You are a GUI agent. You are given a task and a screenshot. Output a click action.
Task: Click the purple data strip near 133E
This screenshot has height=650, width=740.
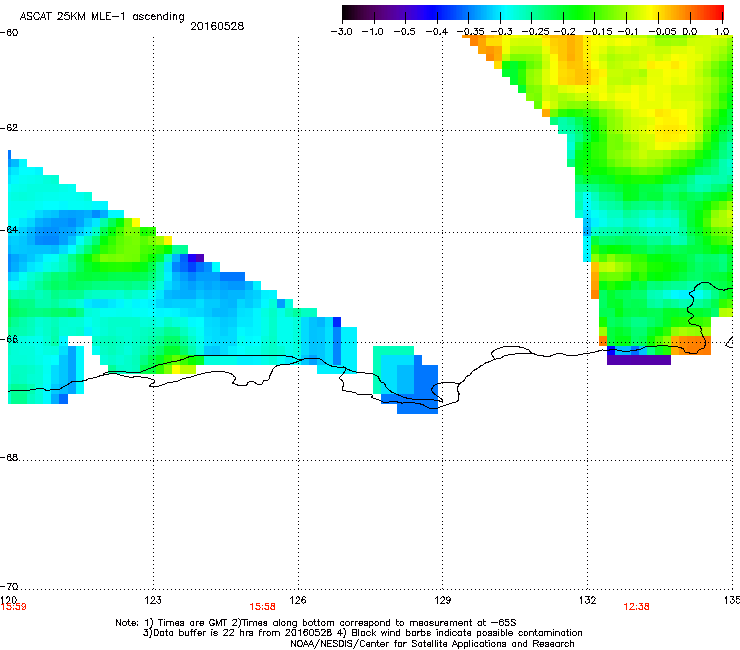click(x=639, y=360)
